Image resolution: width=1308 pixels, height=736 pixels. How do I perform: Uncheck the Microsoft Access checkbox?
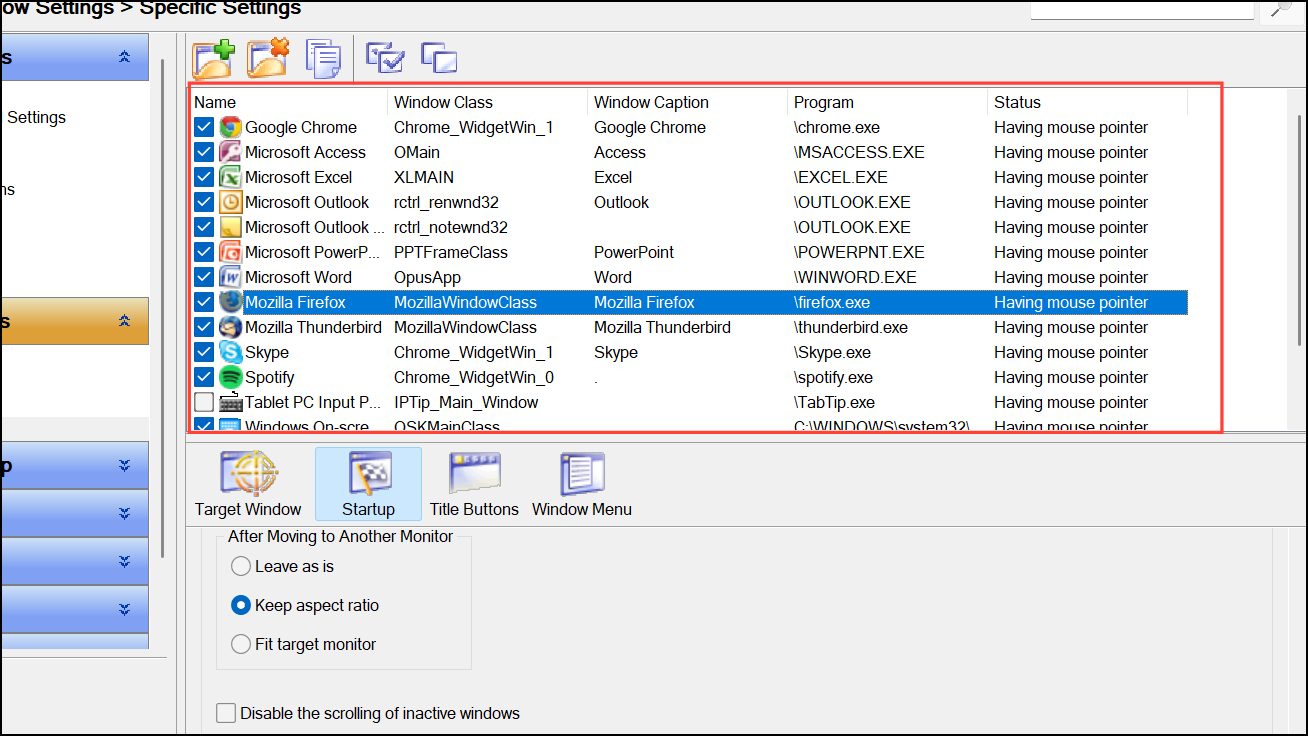click(x=204, y=152)
